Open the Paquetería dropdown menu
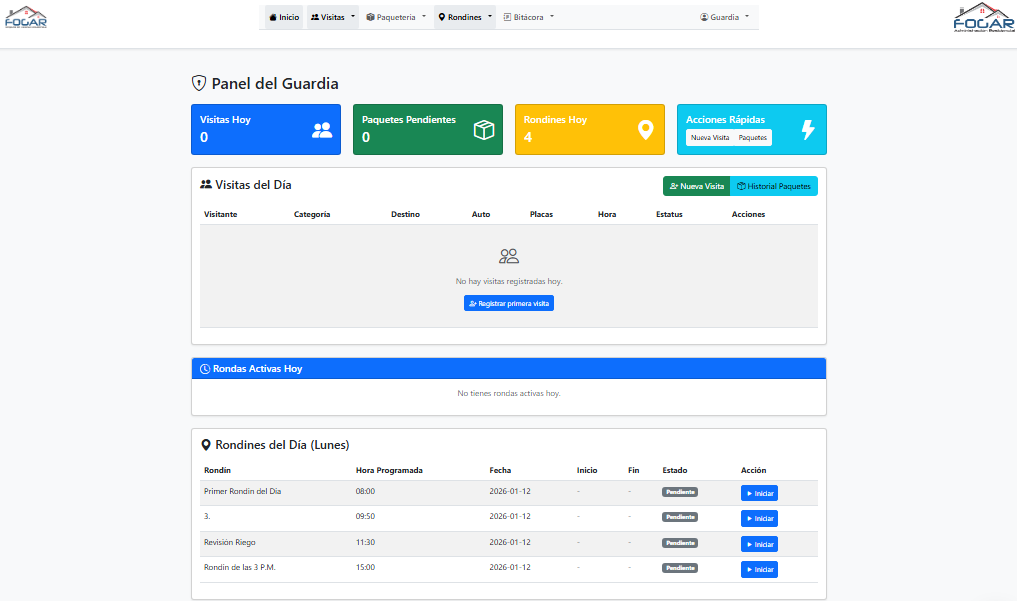The image size is (1017, 601). point(396,17)
